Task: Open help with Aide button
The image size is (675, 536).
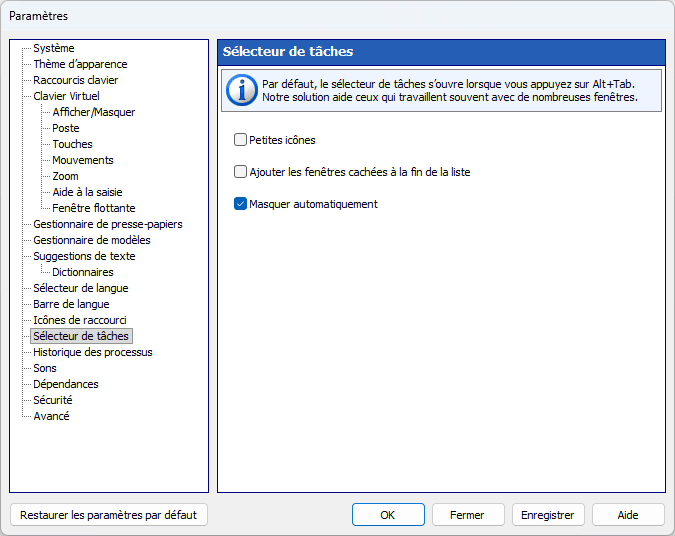Action: pyautogui.click(x=628, y=515)
